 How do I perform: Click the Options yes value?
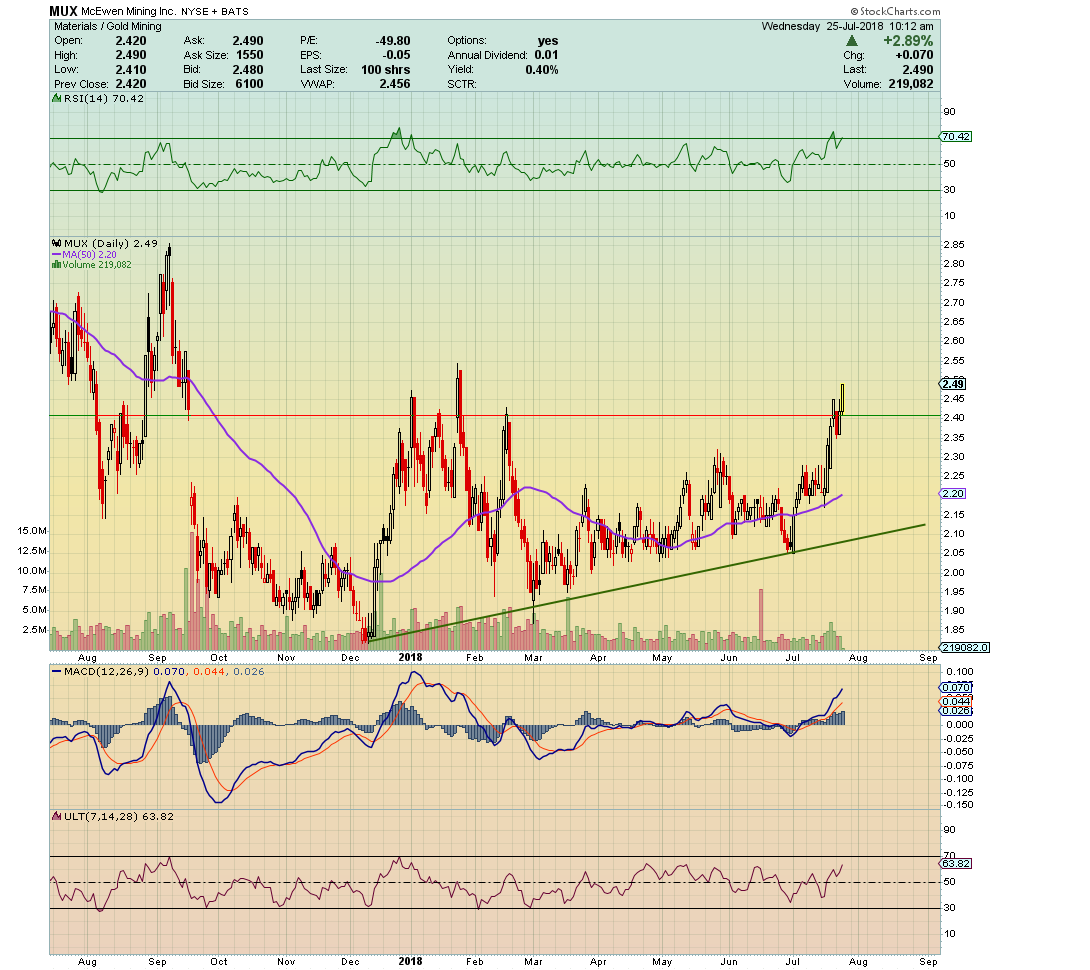548,41
